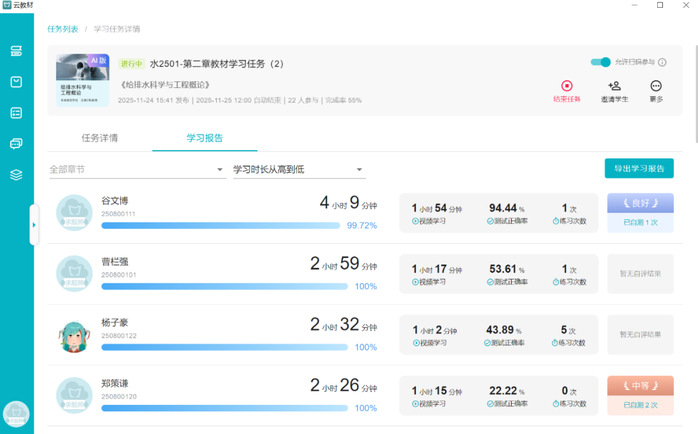
Task: Open the 学习时长从高到低 sort dropdown
Action: tap(298, 170)
